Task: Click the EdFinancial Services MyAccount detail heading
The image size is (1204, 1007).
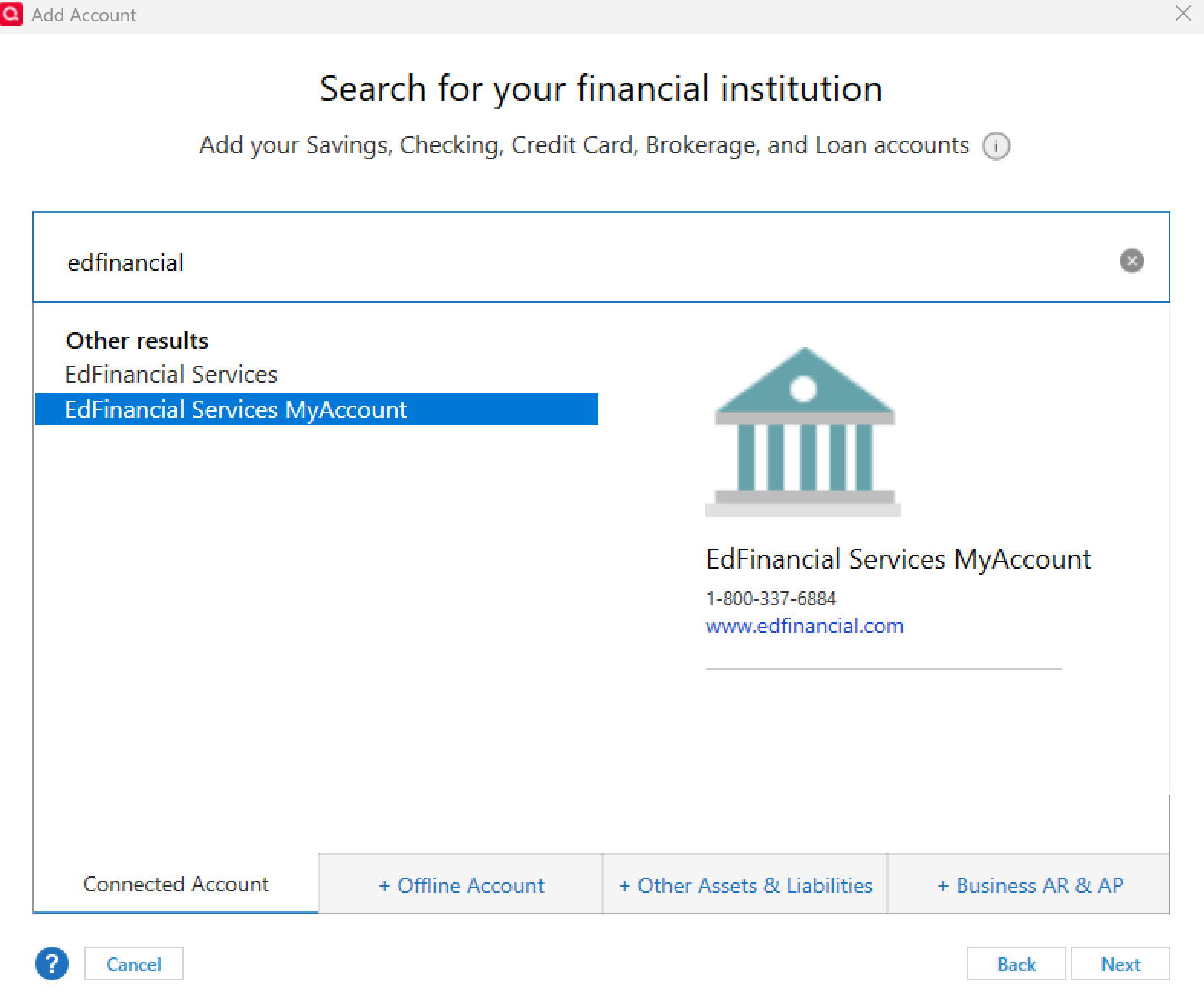Action: [x=898, y=559]
